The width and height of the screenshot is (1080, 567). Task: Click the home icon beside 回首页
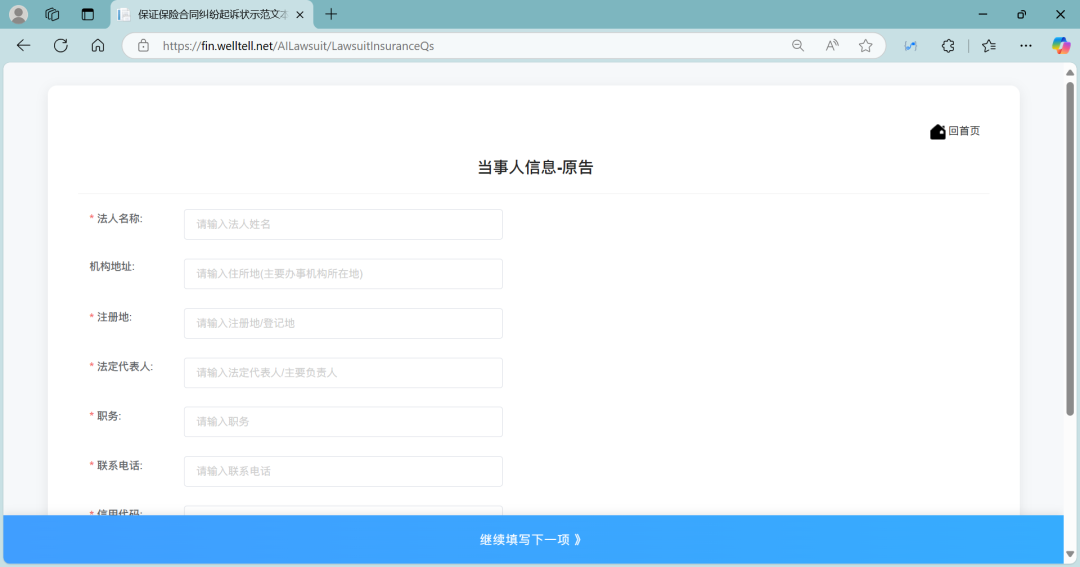[937, 132]
